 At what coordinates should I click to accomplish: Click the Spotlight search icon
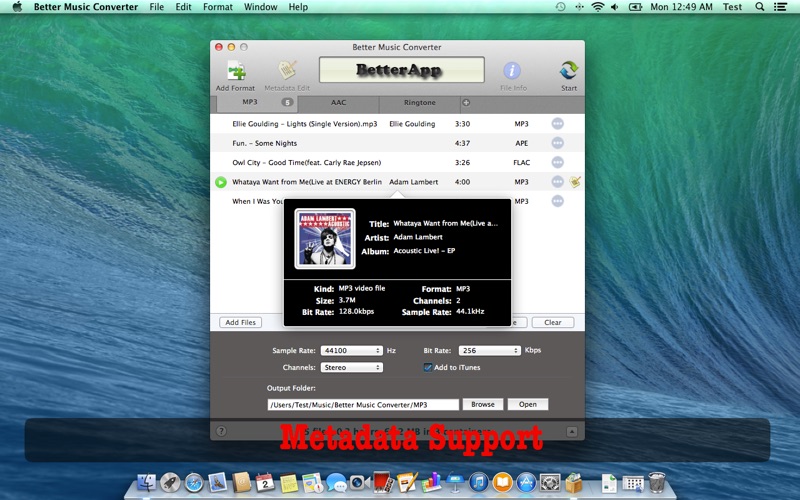tap(760, 7)
